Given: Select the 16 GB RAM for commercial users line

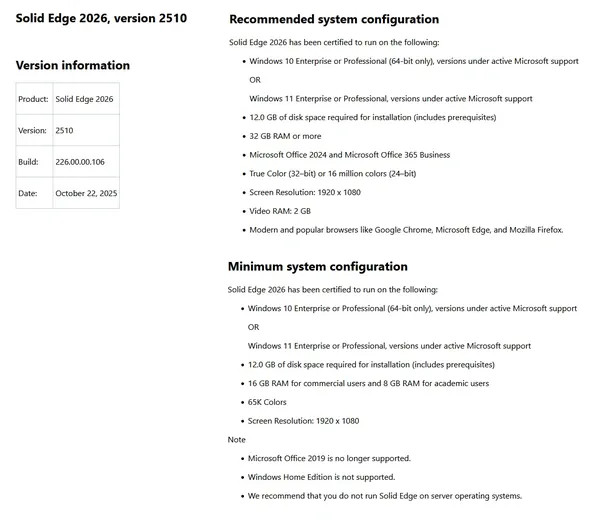Looking at the screenshot, I should (368, 383).
